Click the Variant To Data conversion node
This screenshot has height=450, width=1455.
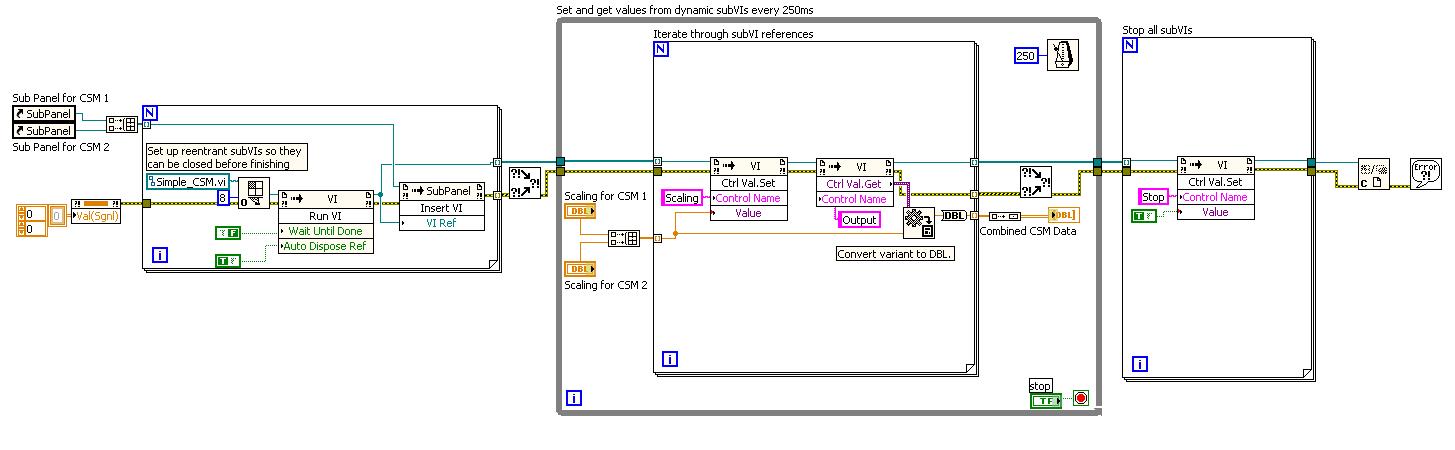coord(918,222)
